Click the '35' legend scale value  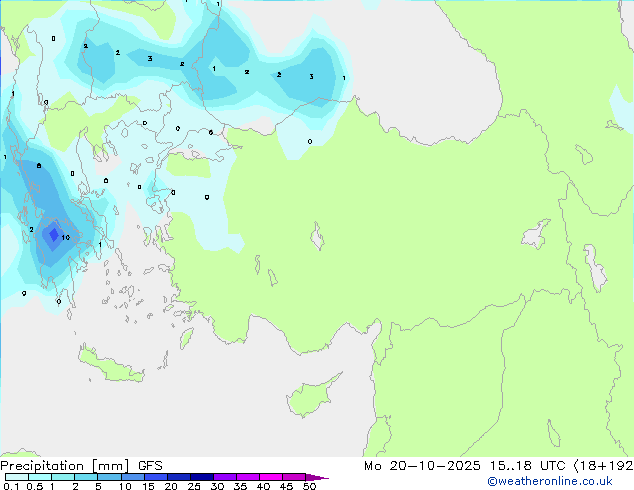tap(240, 486)
